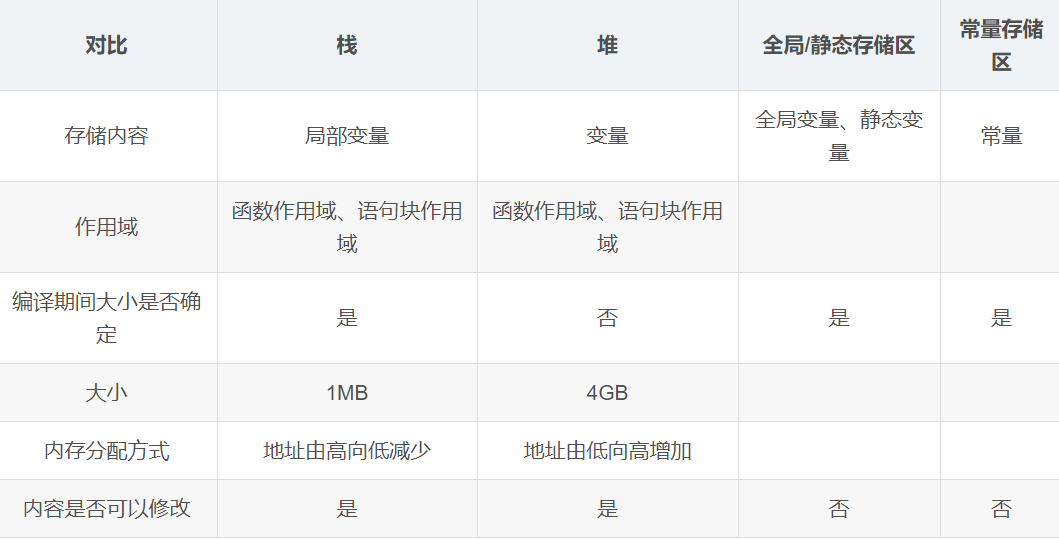Click the 全局/静态存储区 column header
Screen dimensions: 1059x539
click(x=839, y=45)
